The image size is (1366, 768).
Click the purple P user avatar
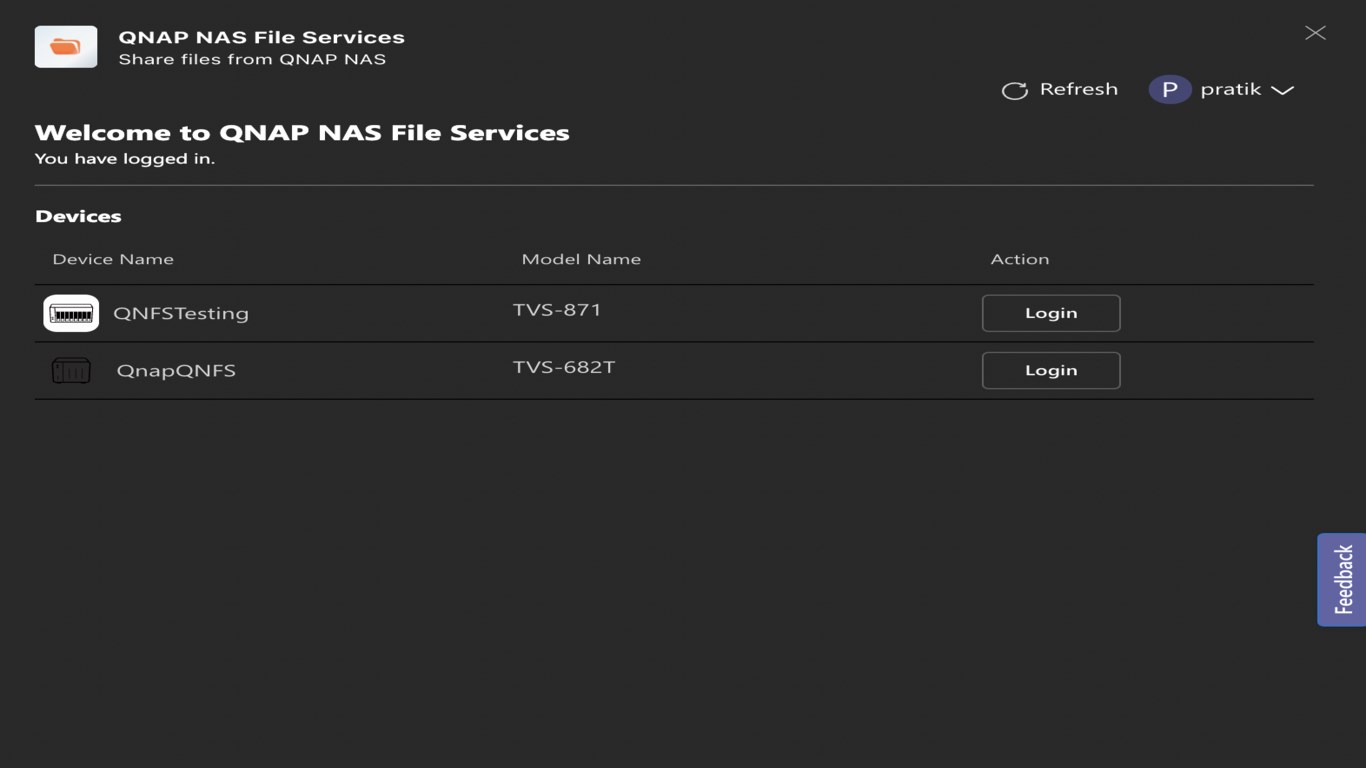(x=1169, y=90)
